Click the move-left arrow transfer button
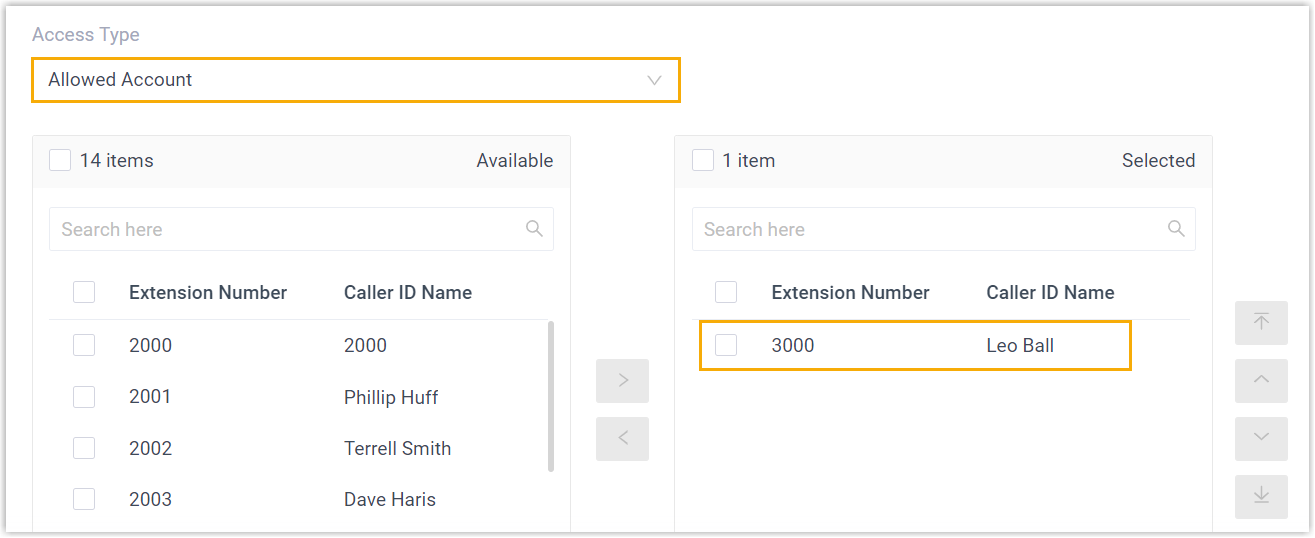Screen dimensions: 1315x538 [622, 439]
